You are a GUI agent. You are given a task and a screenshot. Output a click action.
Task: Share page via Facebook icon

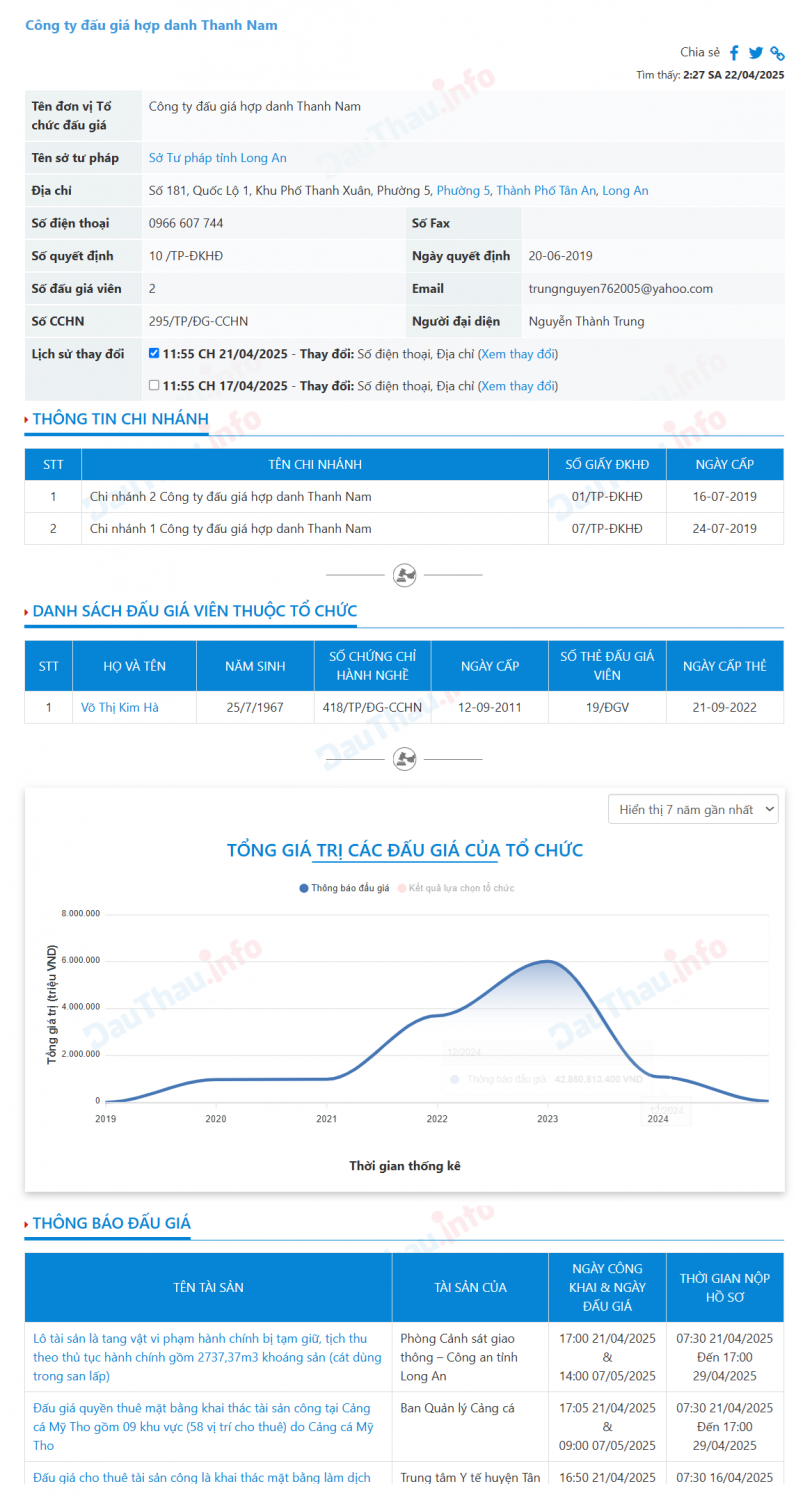point(734,53)
